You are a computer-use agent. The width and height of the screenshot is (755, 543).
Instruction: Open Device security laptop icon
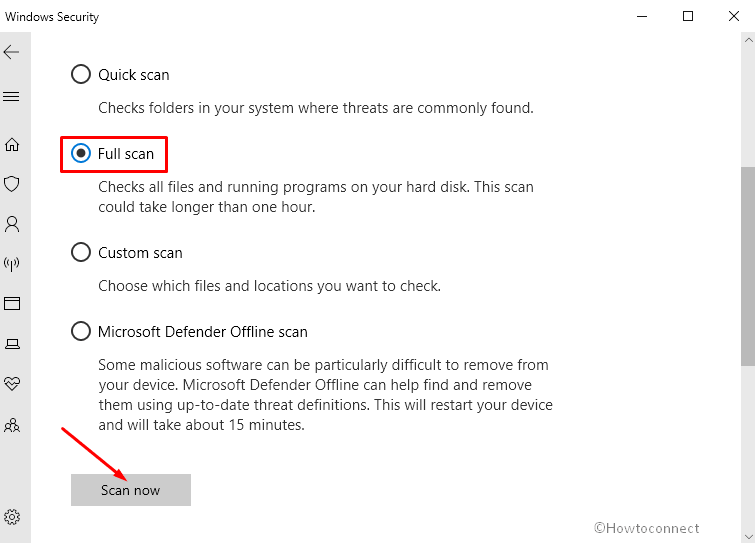click(12, 344)
